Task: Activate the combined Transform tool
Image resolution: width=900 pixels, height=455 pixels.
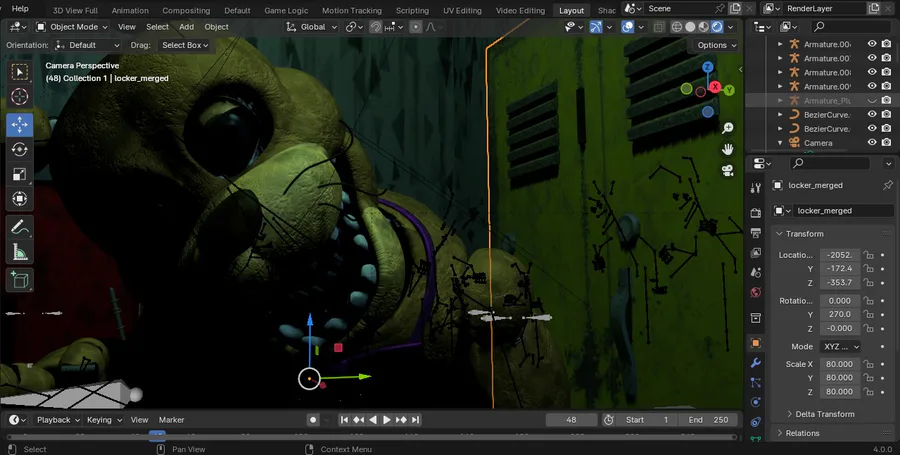Action: pyautogui.click(x=20, y=199)
